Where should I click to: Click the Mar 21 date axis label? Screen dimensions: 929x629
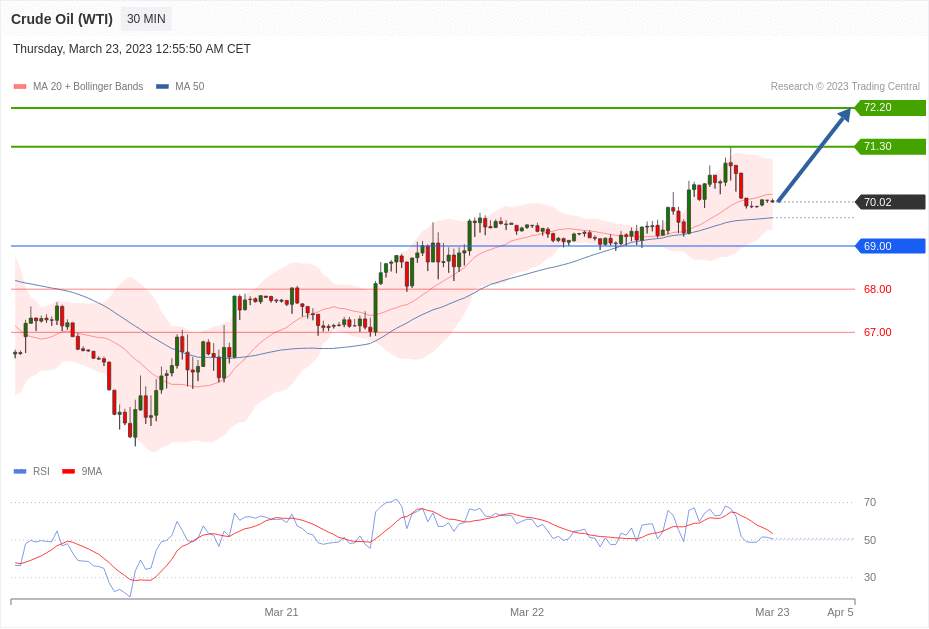click(x=281, y=612)
